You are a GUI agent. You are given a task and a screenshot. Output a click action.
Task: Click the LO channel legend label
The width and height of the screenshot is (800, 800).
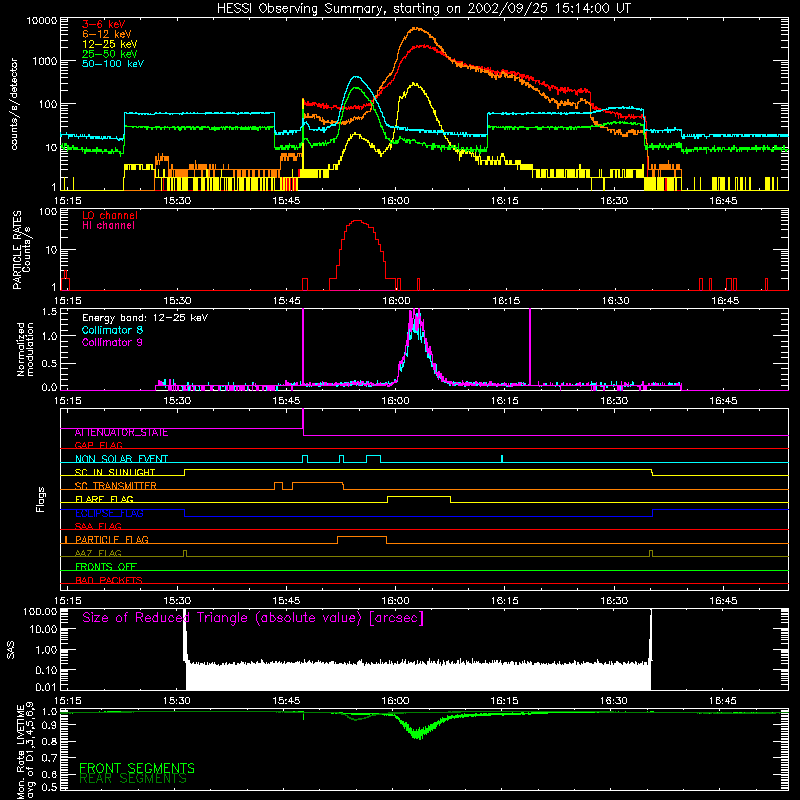(x=110, y=215)
